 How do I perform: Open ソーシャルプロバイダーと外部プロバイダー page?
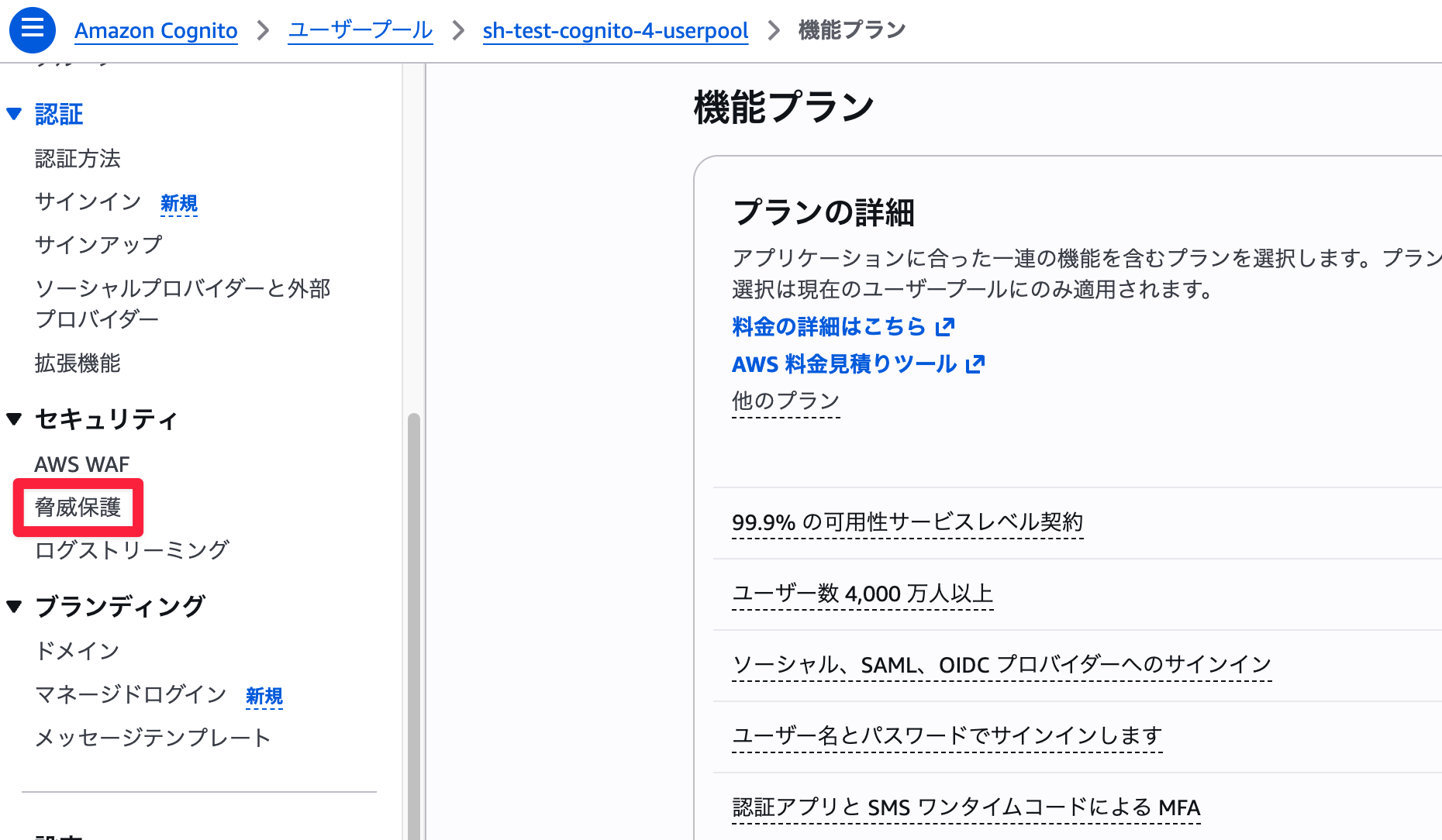coord(183,304)
